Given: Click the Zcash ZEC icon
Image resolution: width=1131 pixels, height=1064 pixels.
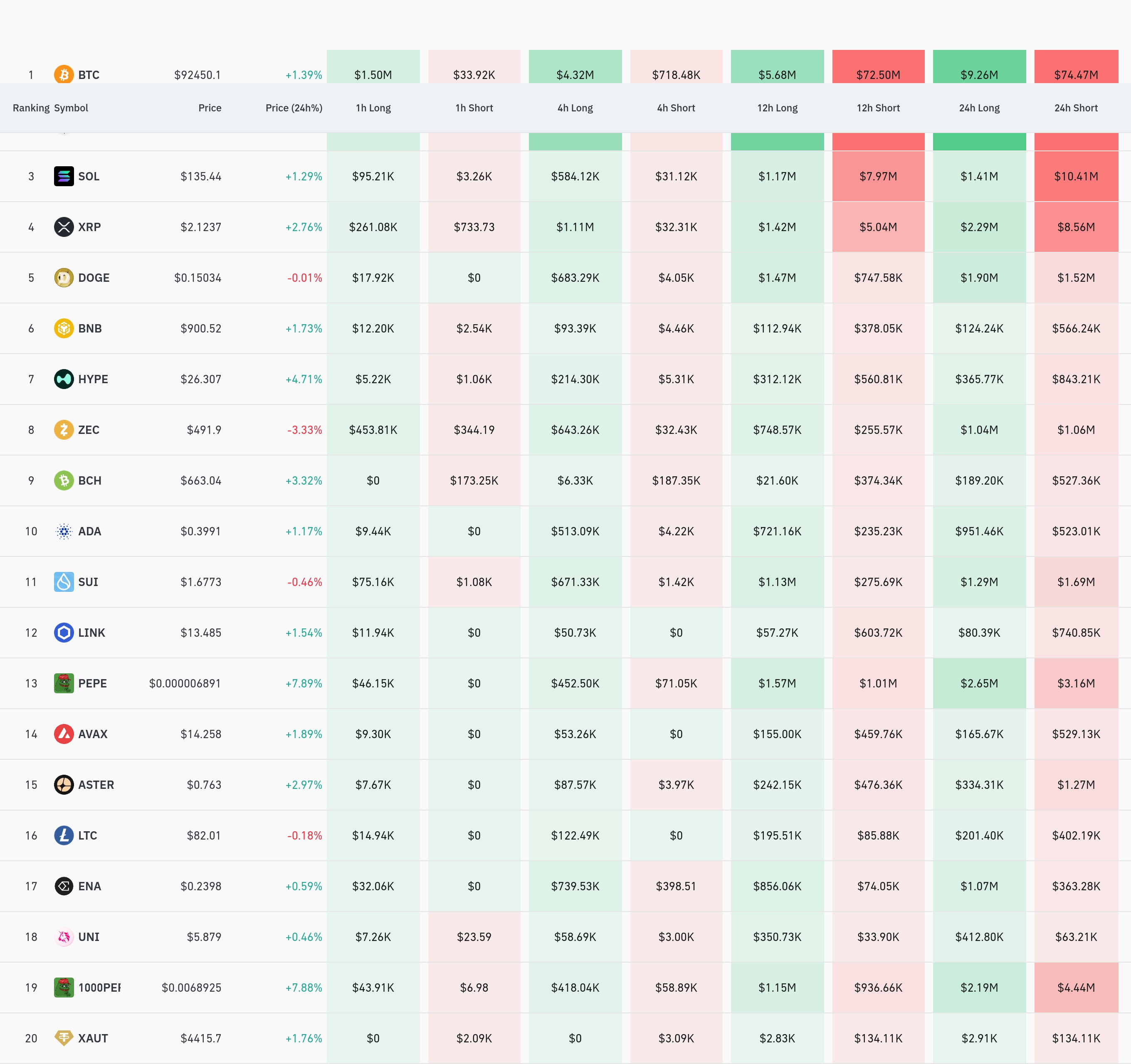Looking at the screenshot, I should [64, 429].
